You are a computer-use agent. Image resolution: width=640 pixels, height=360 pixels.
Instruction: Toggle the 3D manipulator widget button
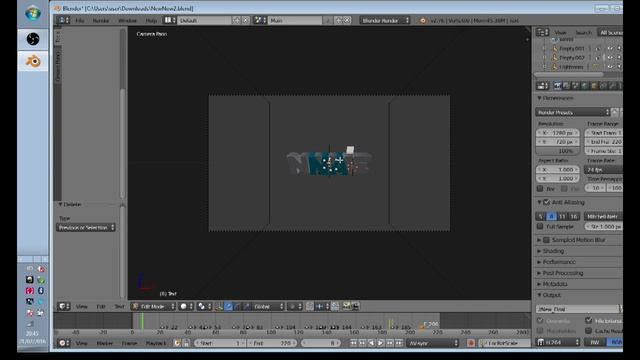pos(219,306)
